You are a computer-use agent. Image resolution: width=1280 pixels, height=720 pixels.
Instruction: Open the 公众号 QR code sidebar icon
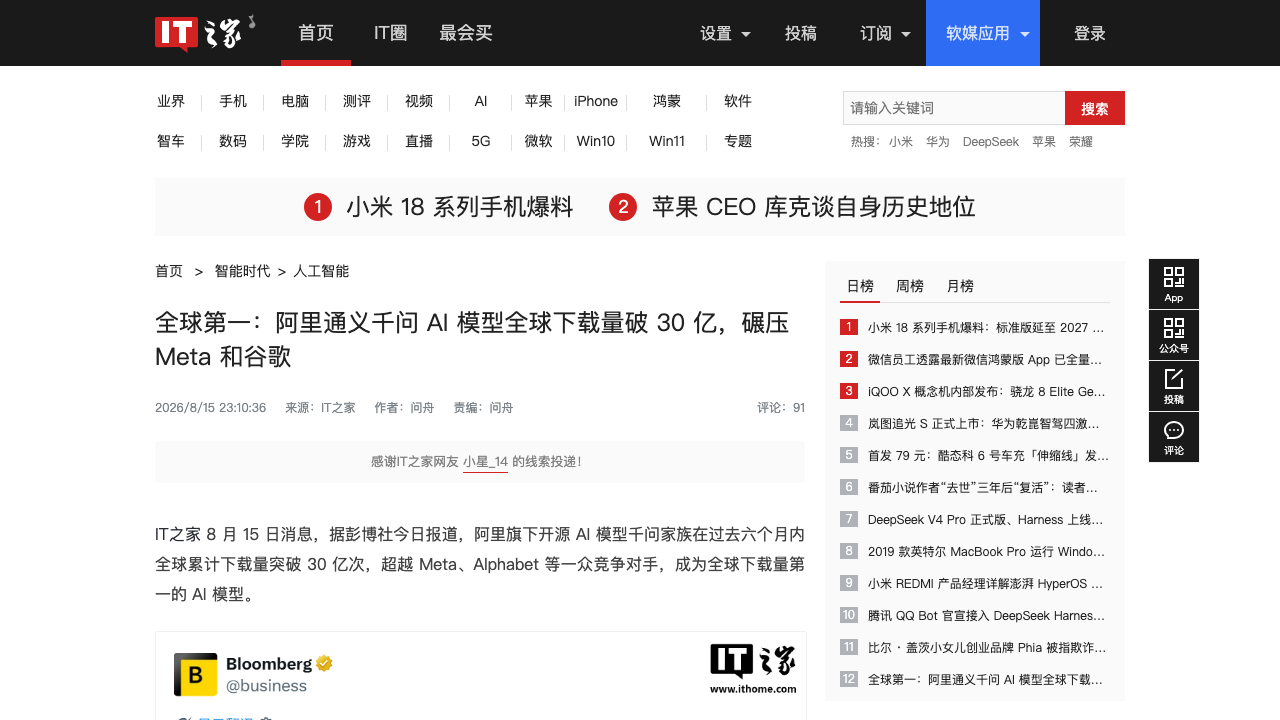tap(1174, 335)
